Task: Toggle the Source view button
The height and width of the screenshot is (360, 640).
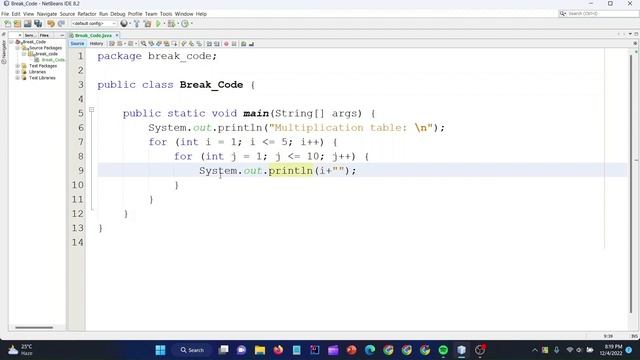Action: click(x=77, y=44)
